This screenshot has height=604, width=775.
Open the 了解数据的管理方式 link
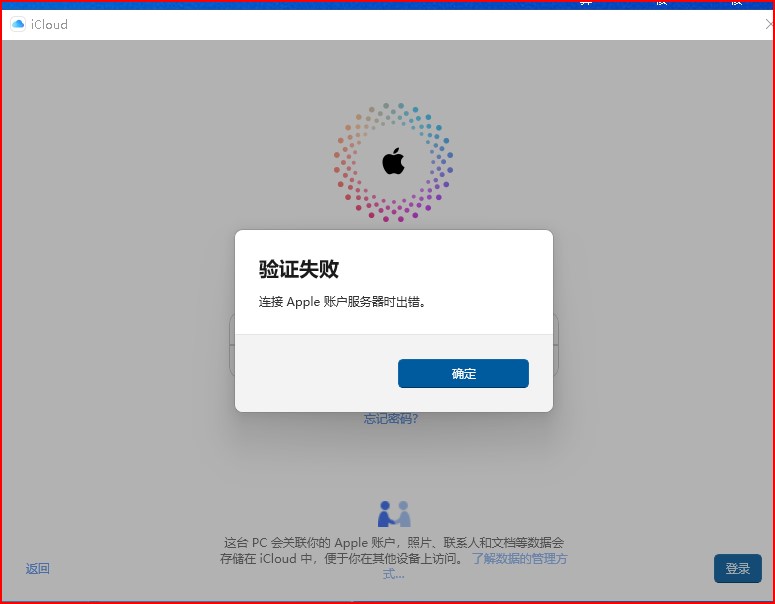pyautogui.click(x=519, y=559)
